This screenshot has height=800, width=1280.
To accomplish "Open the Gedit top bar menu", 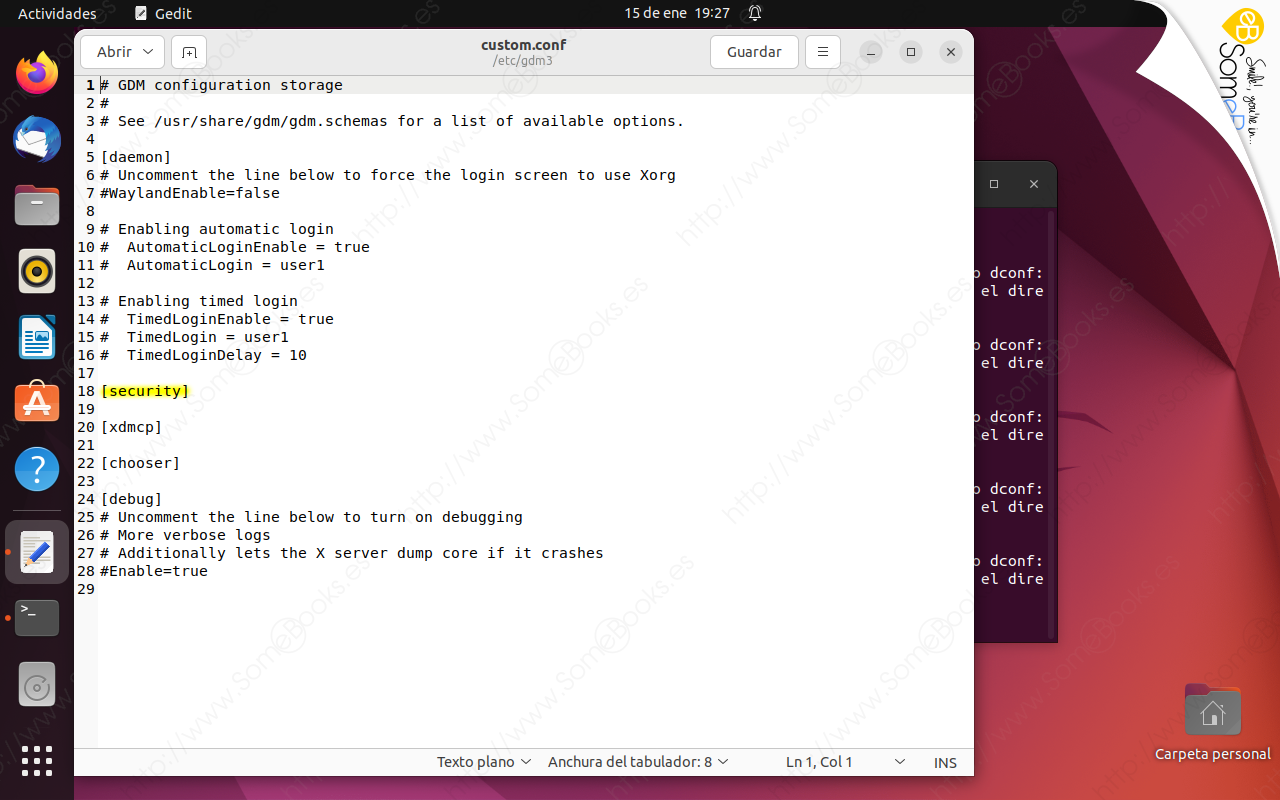I will [x=162, y=13].
